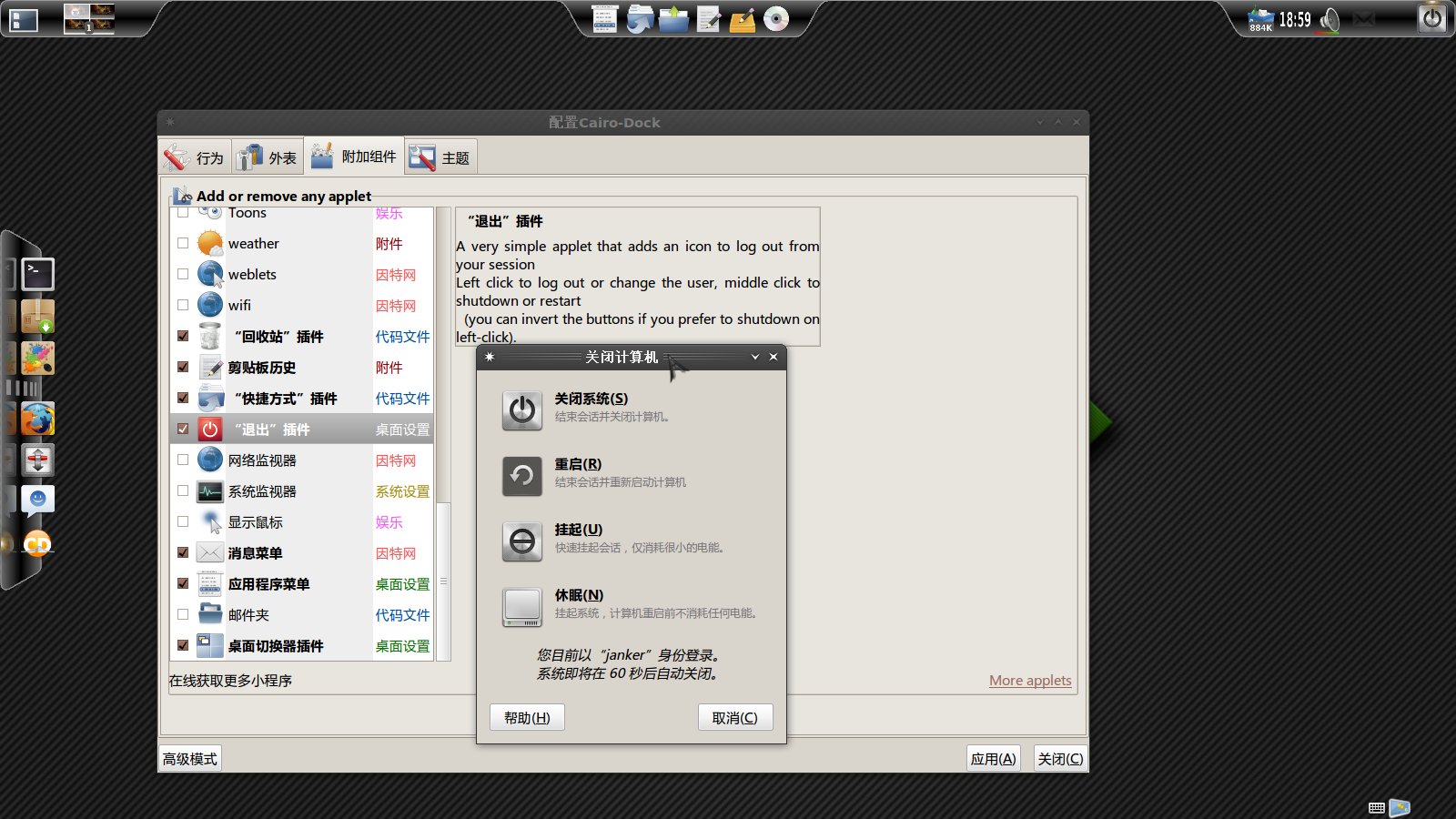
Task: Open the volume speaker icon in top panel
Action: click(x=1330, y=20)
